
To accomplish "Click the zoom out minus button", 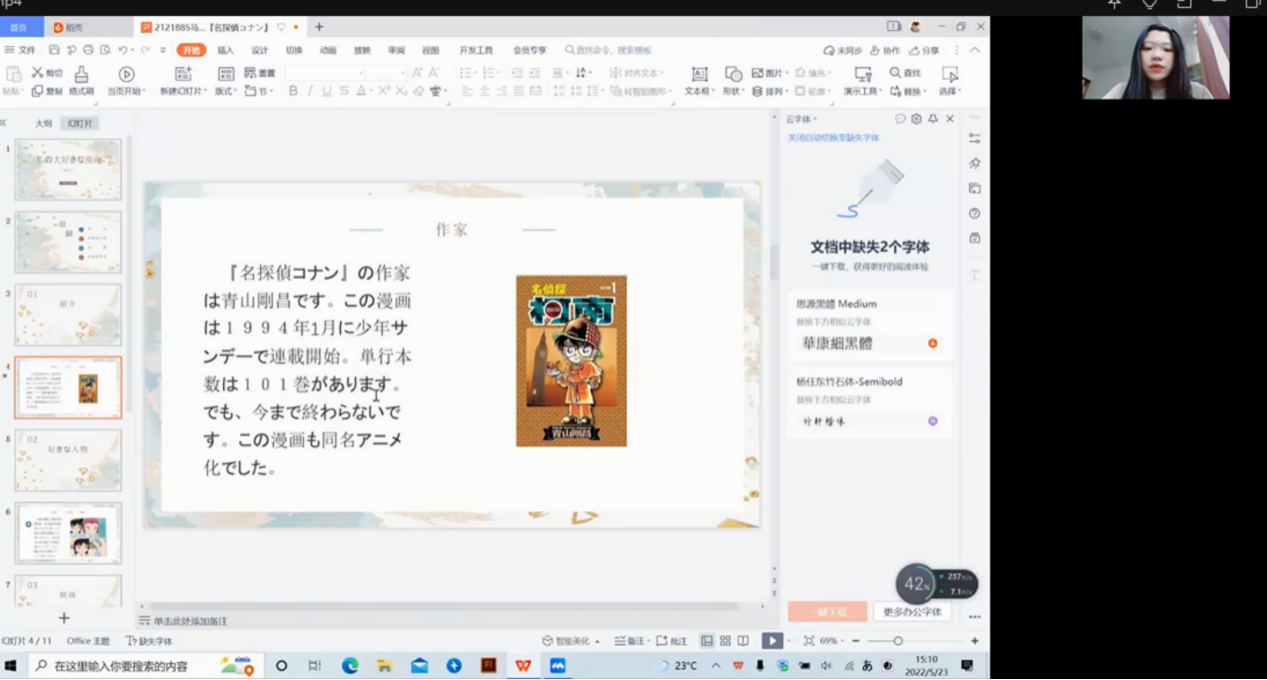I will coord(855,641).
